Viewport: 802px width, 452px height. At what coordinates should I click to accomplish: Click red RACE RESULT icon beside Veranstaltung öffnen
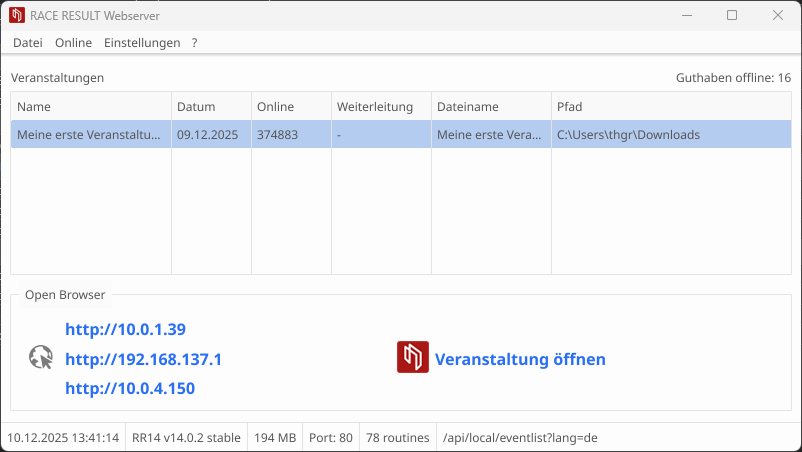pos(413,358)
